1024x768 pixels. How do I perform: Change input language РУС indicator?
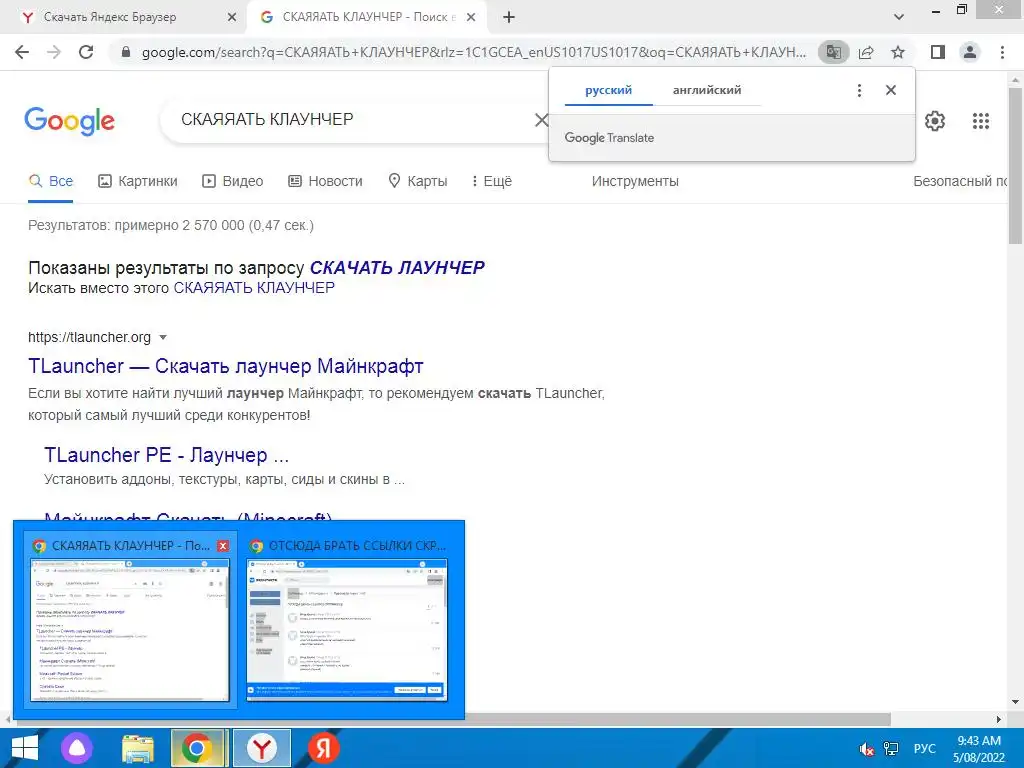[924, 749]
